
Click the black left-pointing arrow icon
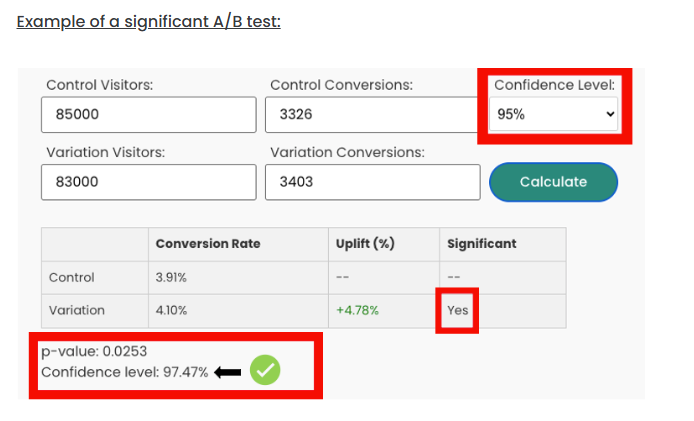click(228, 372)
